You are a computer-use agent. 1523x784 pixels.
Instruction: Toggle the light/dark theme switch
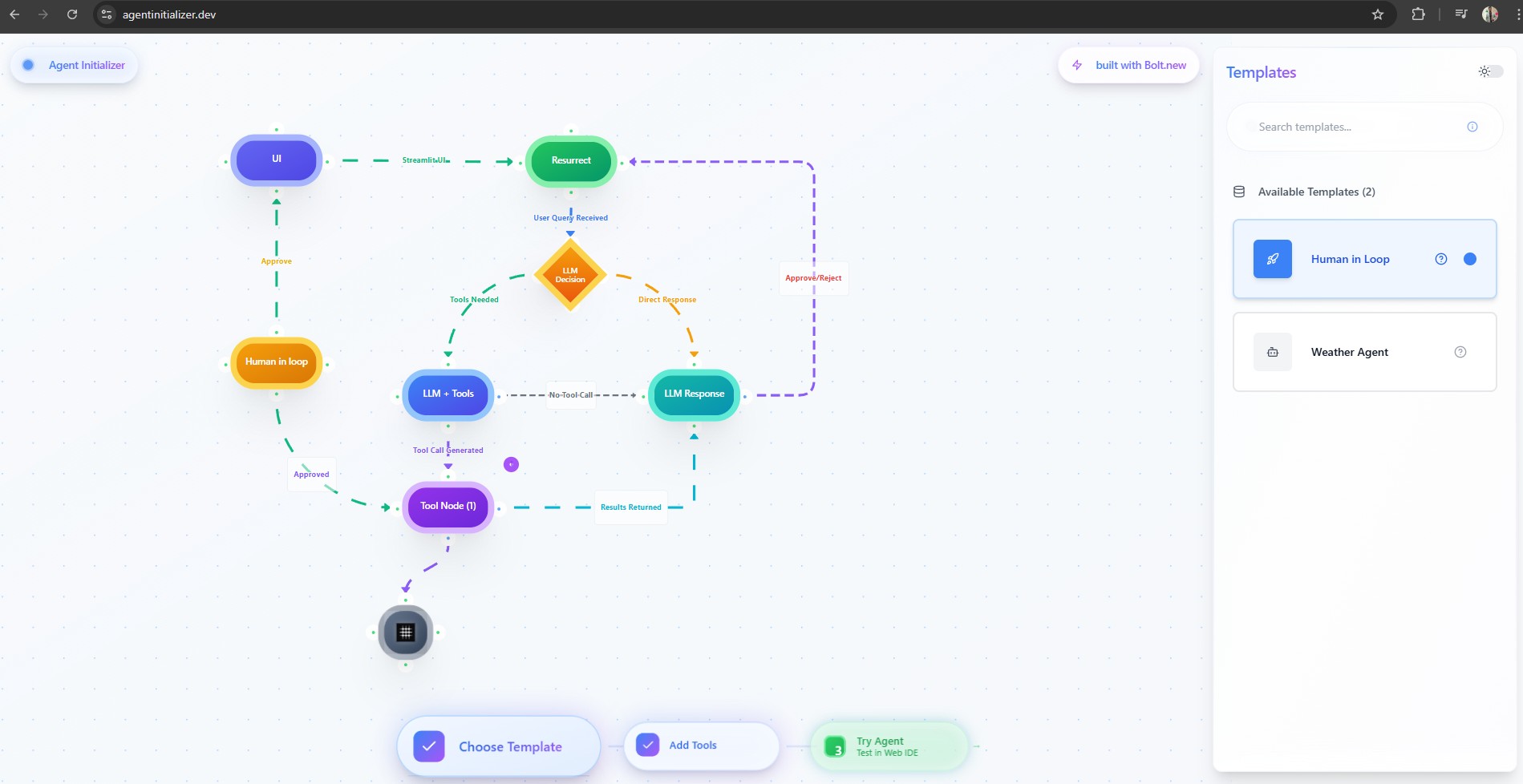point(1489,71)
